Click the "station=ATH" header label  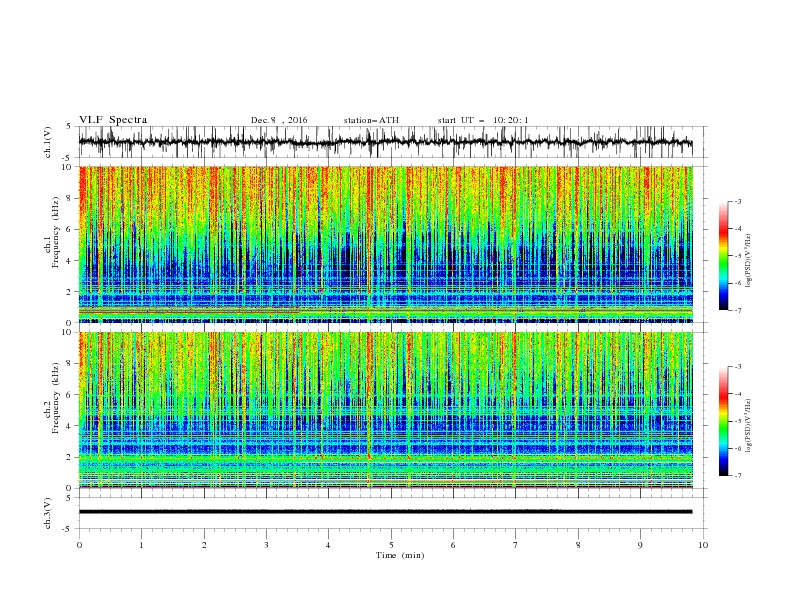click(x=371, y=120)
